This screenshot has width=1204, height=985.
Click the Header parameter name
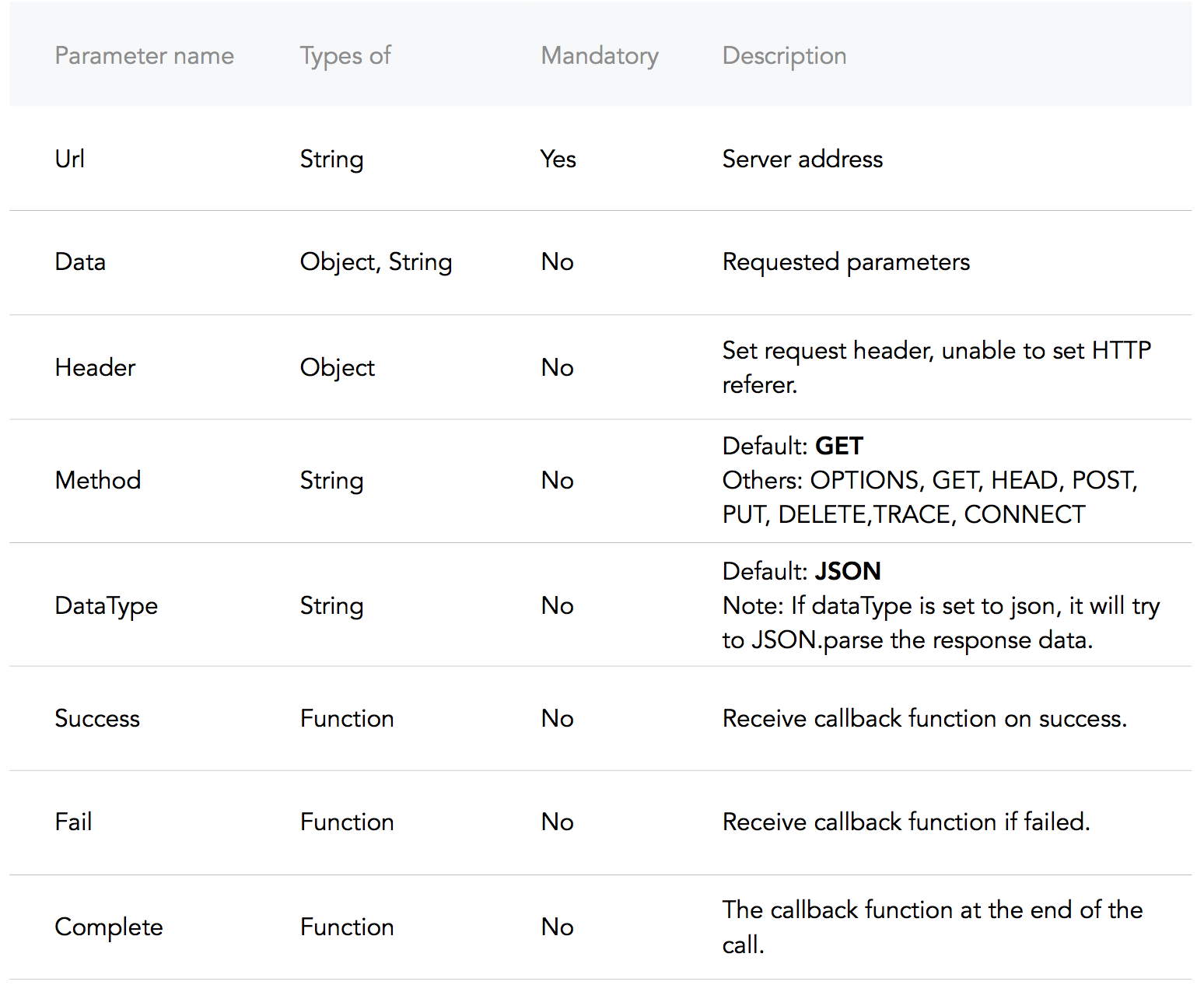95,367
